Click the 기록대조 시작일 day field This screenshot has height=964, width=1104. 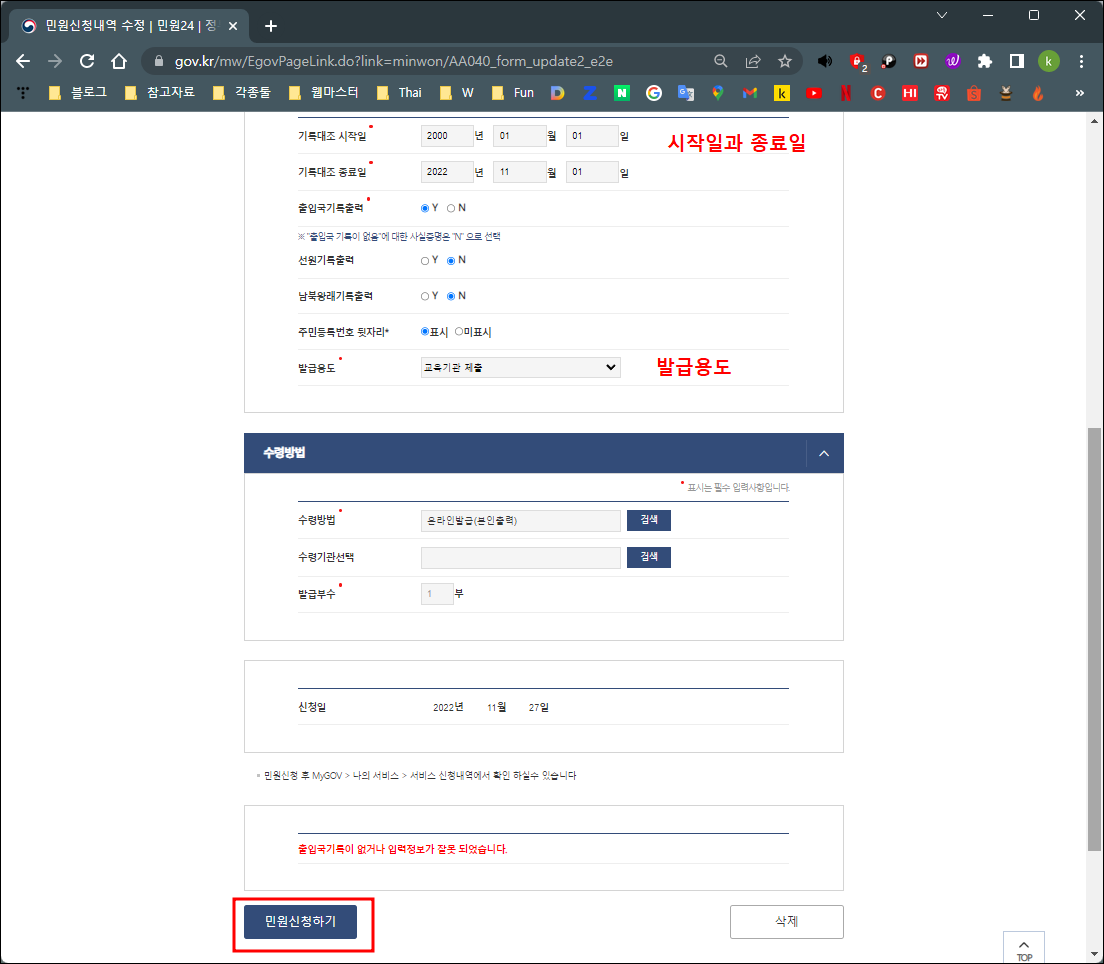592,136
